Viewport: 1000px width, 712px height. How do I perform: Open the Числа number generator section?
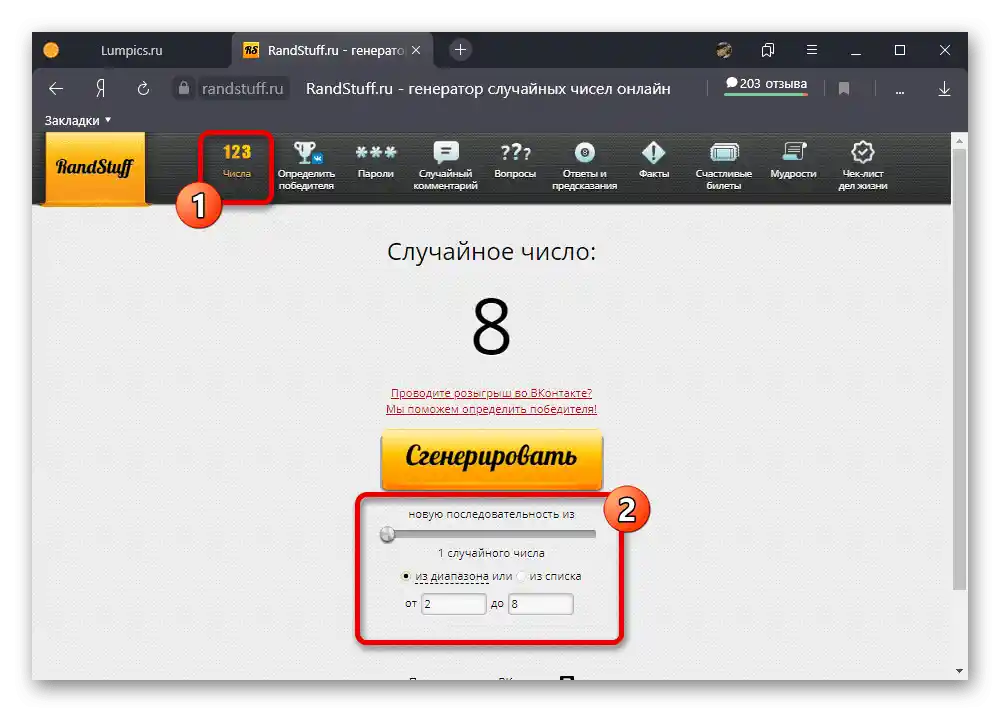(x=237, y=161)
